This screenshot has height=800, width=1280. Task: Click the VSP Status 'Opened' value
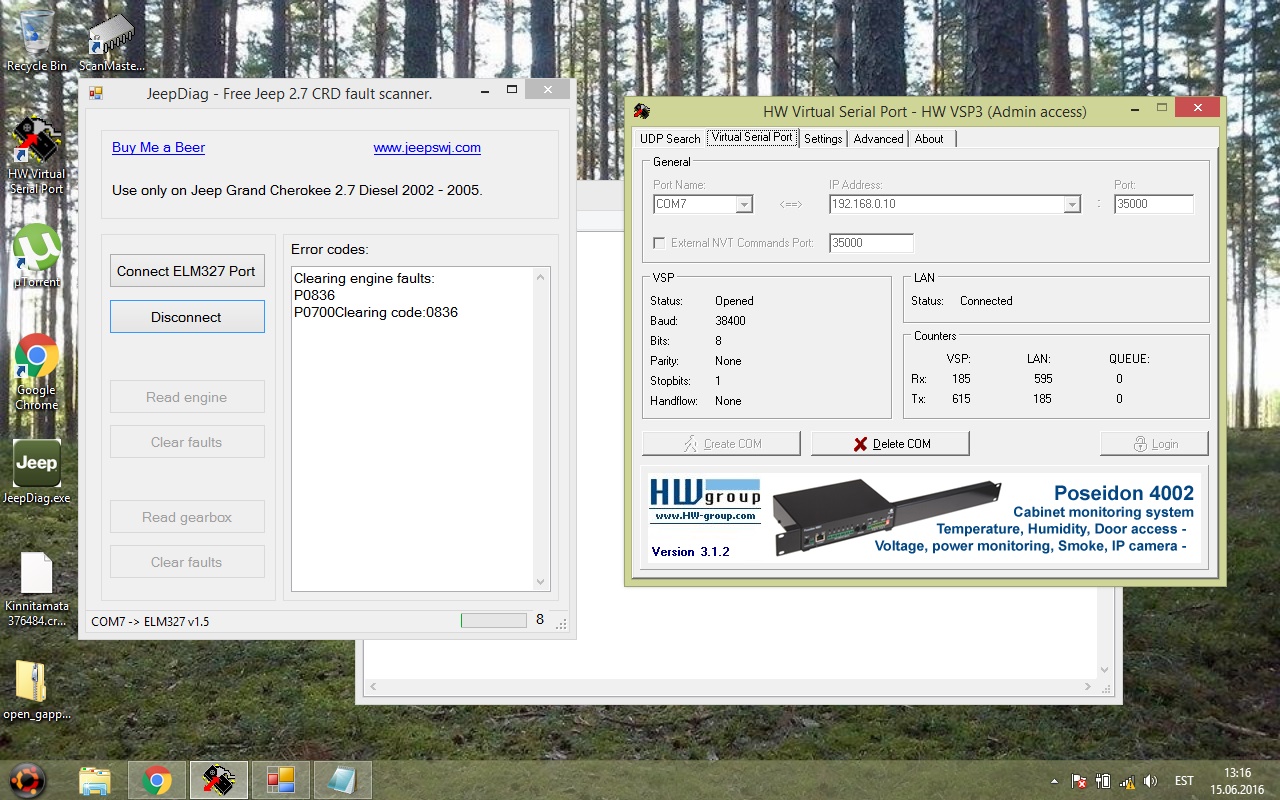pyautogui.click(x=734, y=301)
